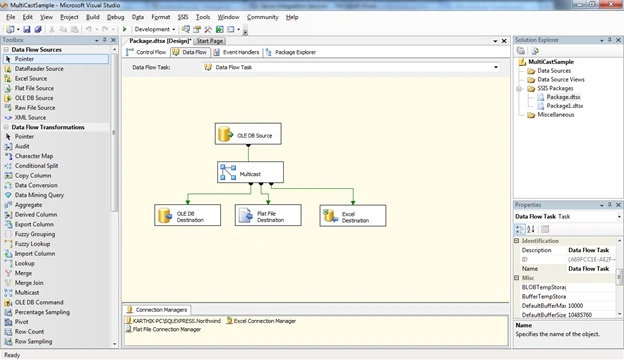Collapse the Identification properties section
The image size is (624, 360).
pos(517,241)
